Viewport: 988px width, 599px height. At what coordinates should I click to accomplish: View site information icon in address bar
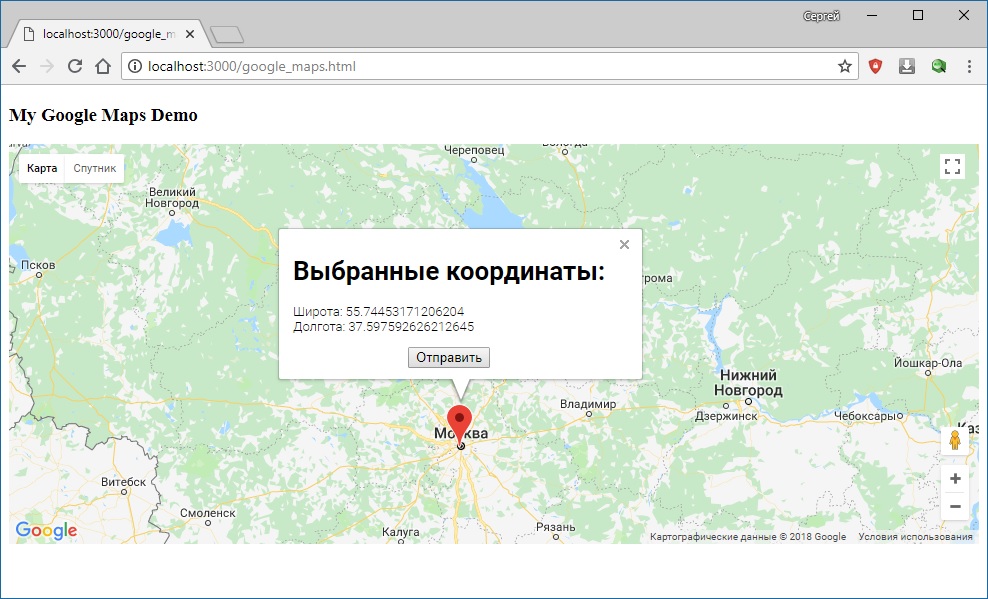[135, 66]
